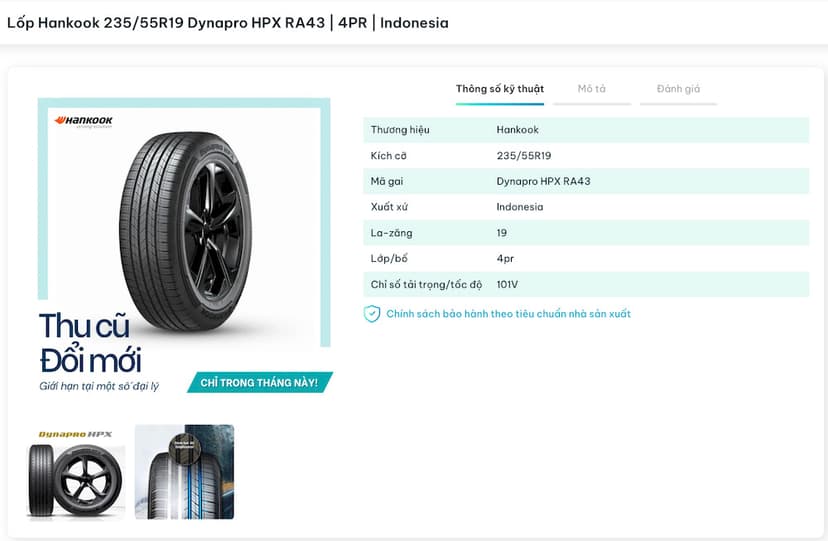The width and height of the screenshot is (828, 541).
Task: Click 'Giới hạn tại một số đại lý' text
Action: pyautogui.click(x=99, y=386)
